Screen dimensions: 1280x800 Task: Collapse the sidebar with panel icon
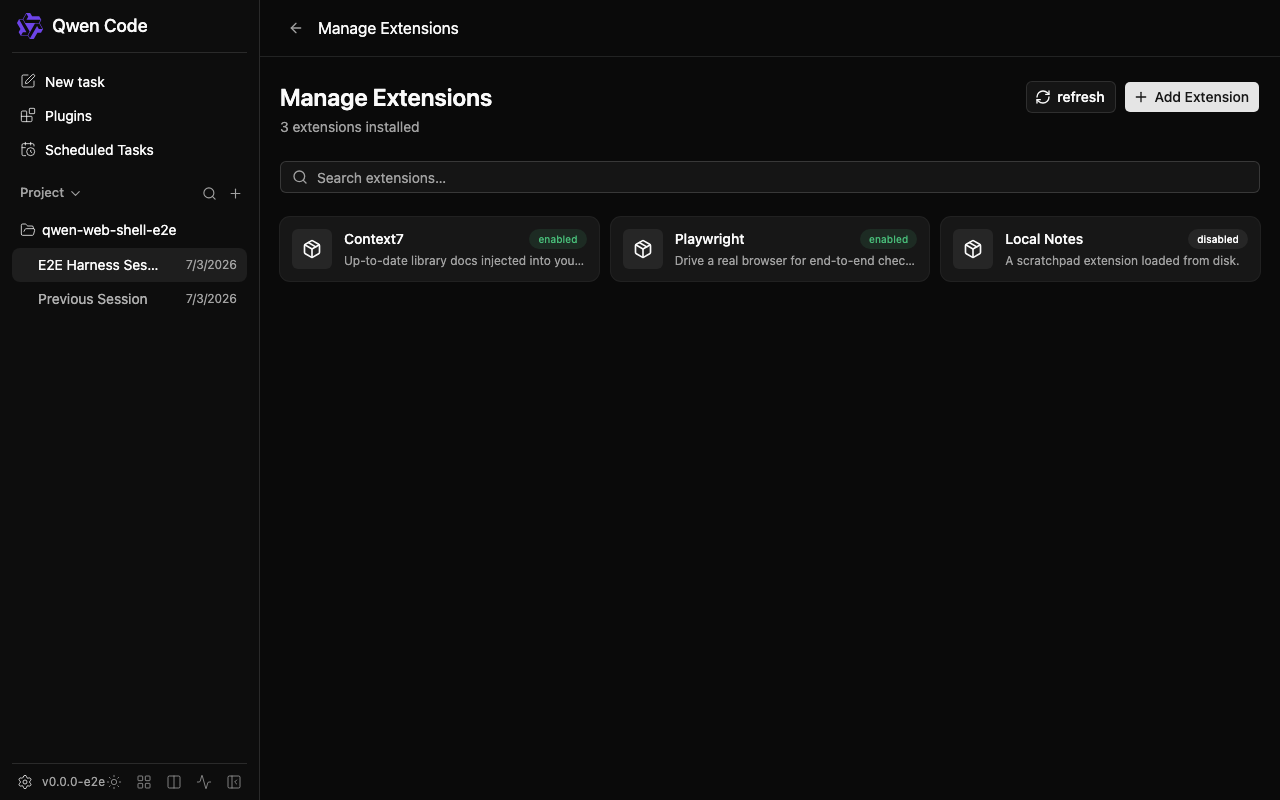click(x=234, y=782)
